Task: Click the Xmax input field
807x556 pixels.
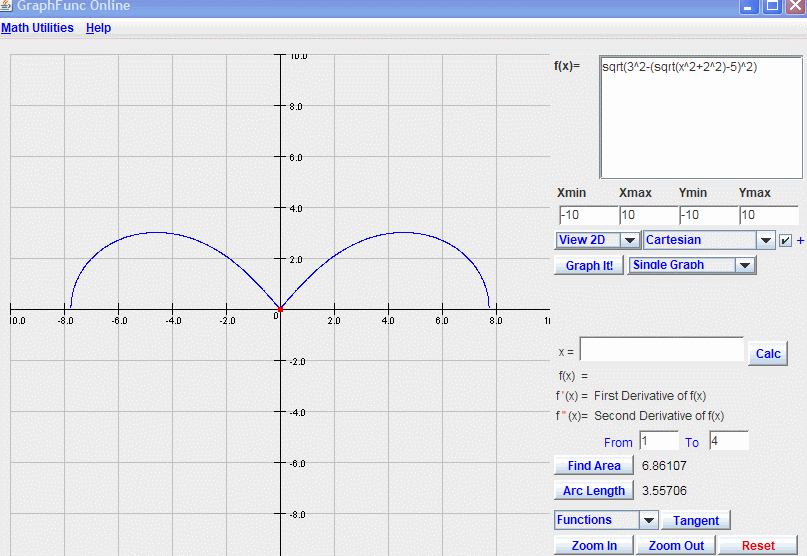Action: [648, 215]
